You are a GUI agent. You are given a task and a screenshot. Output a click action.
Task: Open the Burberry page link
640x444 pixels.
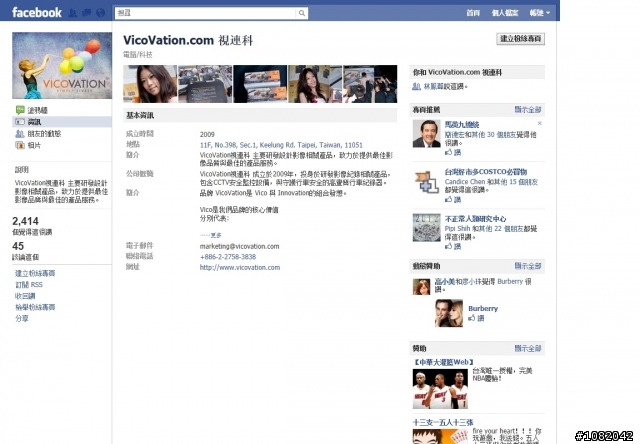coord(483,309)
